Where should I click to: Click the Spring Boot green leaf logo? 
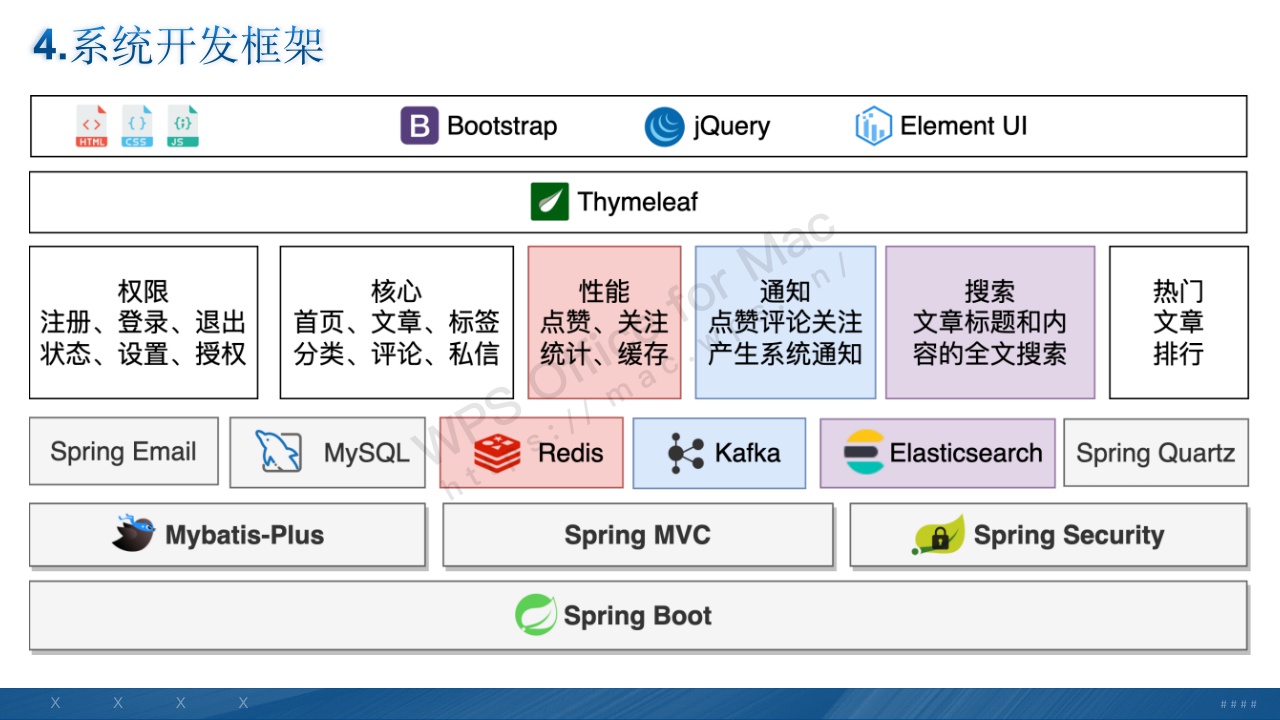pyautogui.click(x=536, y=615)
